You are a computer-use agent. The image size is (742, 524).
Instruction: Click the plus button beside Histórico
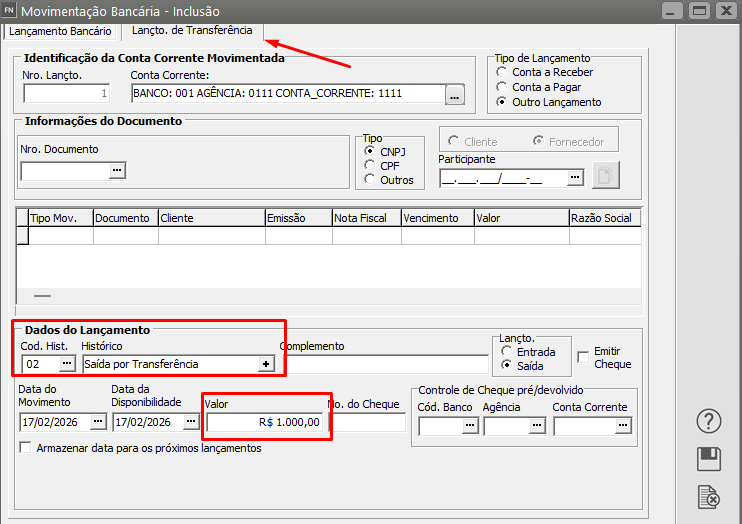266,364
